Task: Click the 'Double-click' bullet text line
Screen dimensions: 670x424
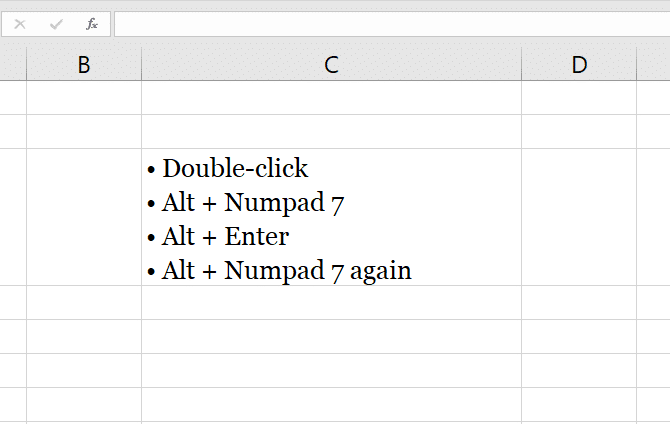Action: pos(227,168)
